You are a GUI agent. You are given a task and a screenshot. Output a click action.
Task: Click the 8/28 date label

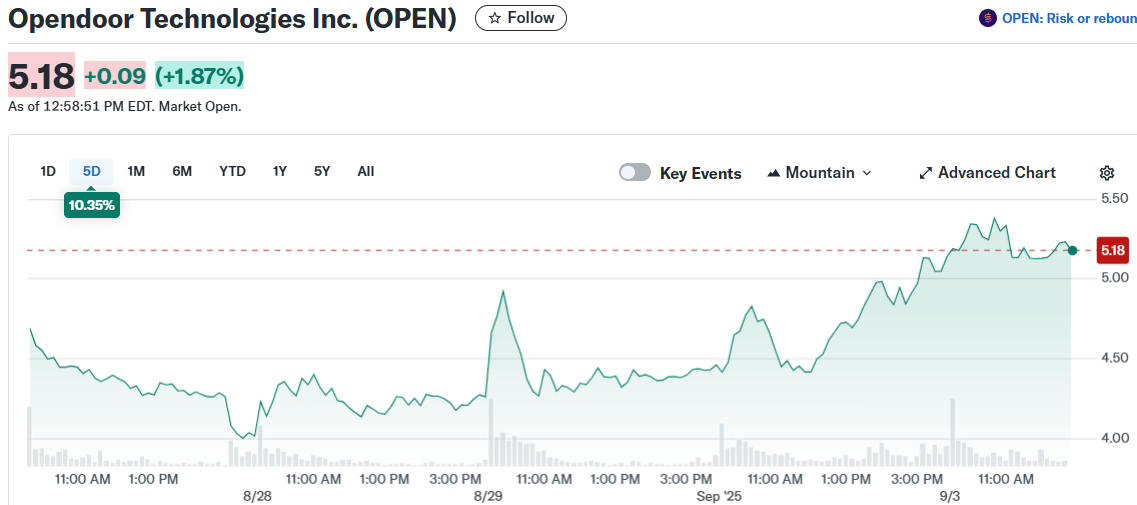(257, 496)
